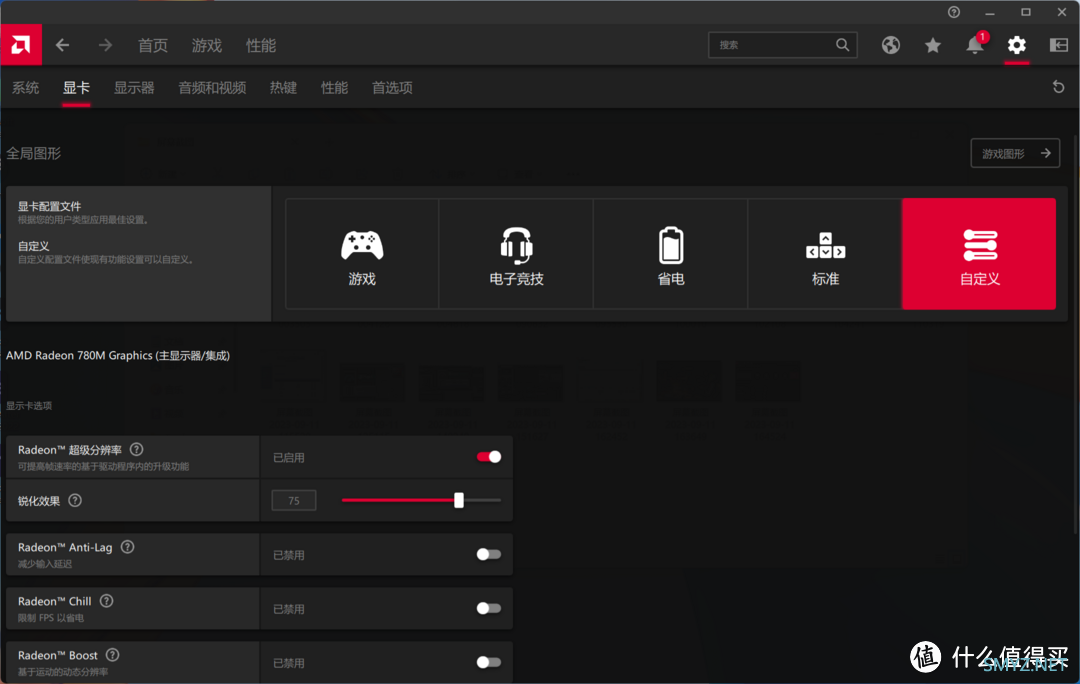Open the web browser globe icon

(x=891, y=45)
